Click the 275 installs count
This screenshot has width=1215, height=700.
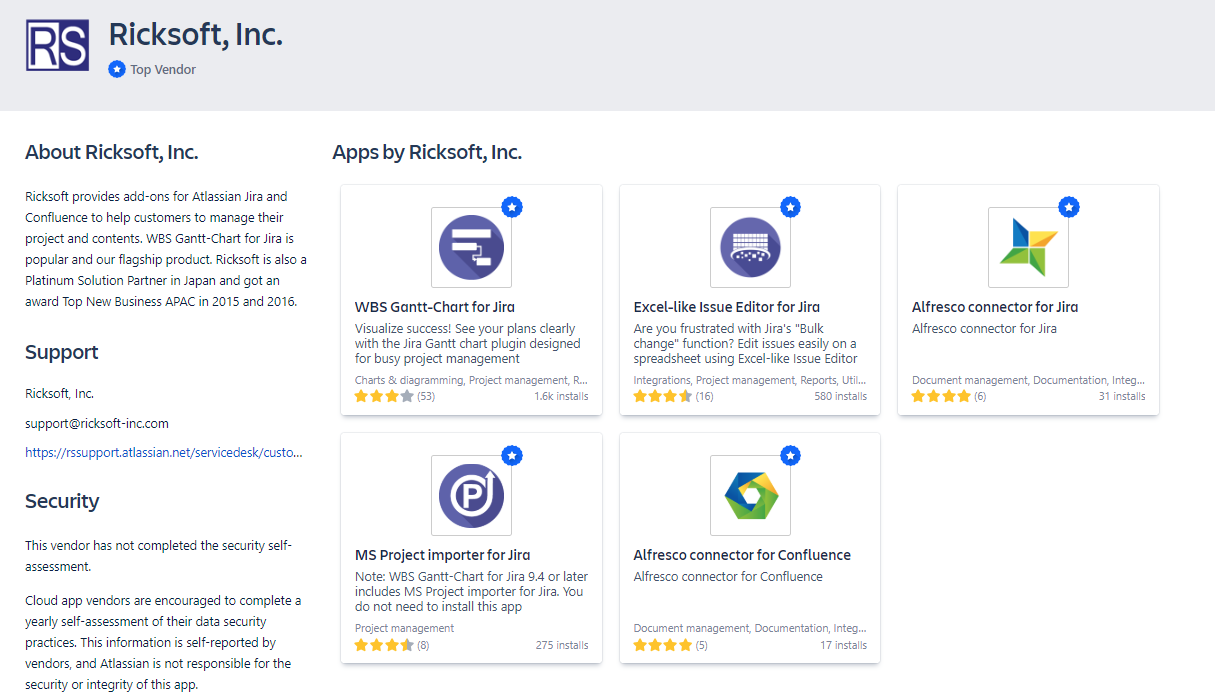click(562, 645)
